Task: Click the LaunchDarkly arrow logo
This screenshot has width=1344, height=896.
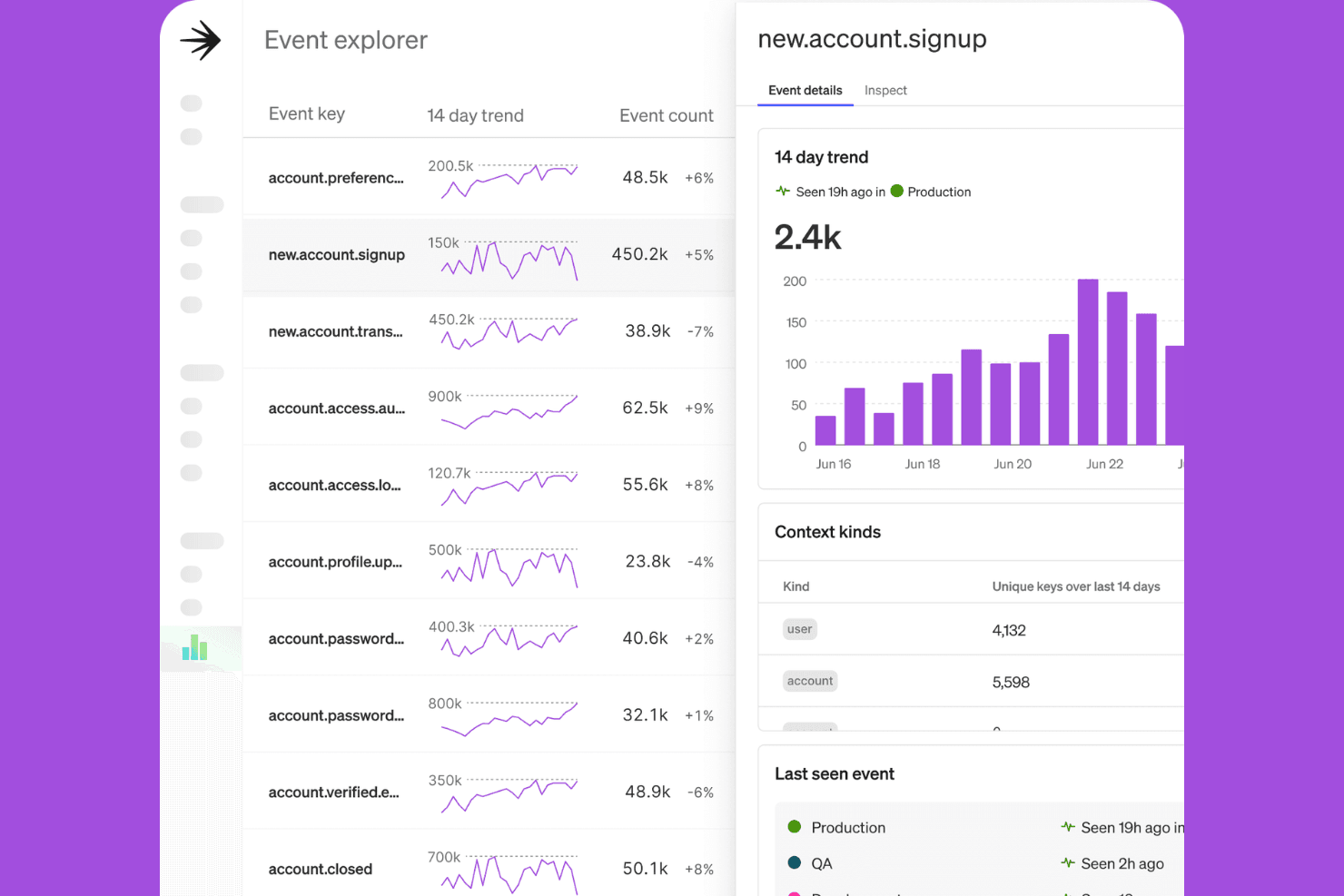Action: (201, 41)
